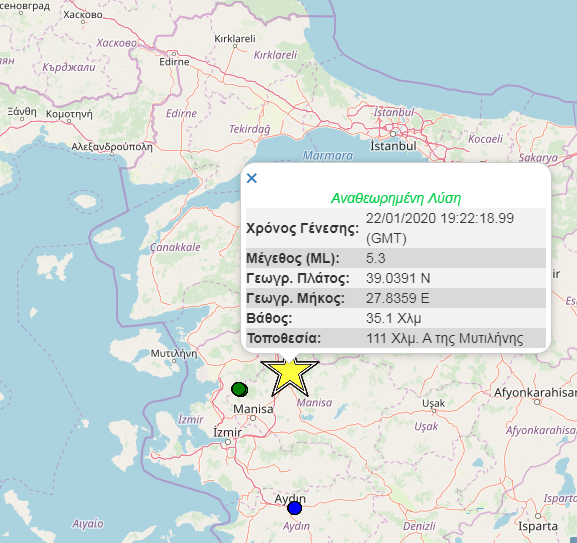Click the Marmara sea label
Viewport: 577px width, 543px height.
pos(328,156)
